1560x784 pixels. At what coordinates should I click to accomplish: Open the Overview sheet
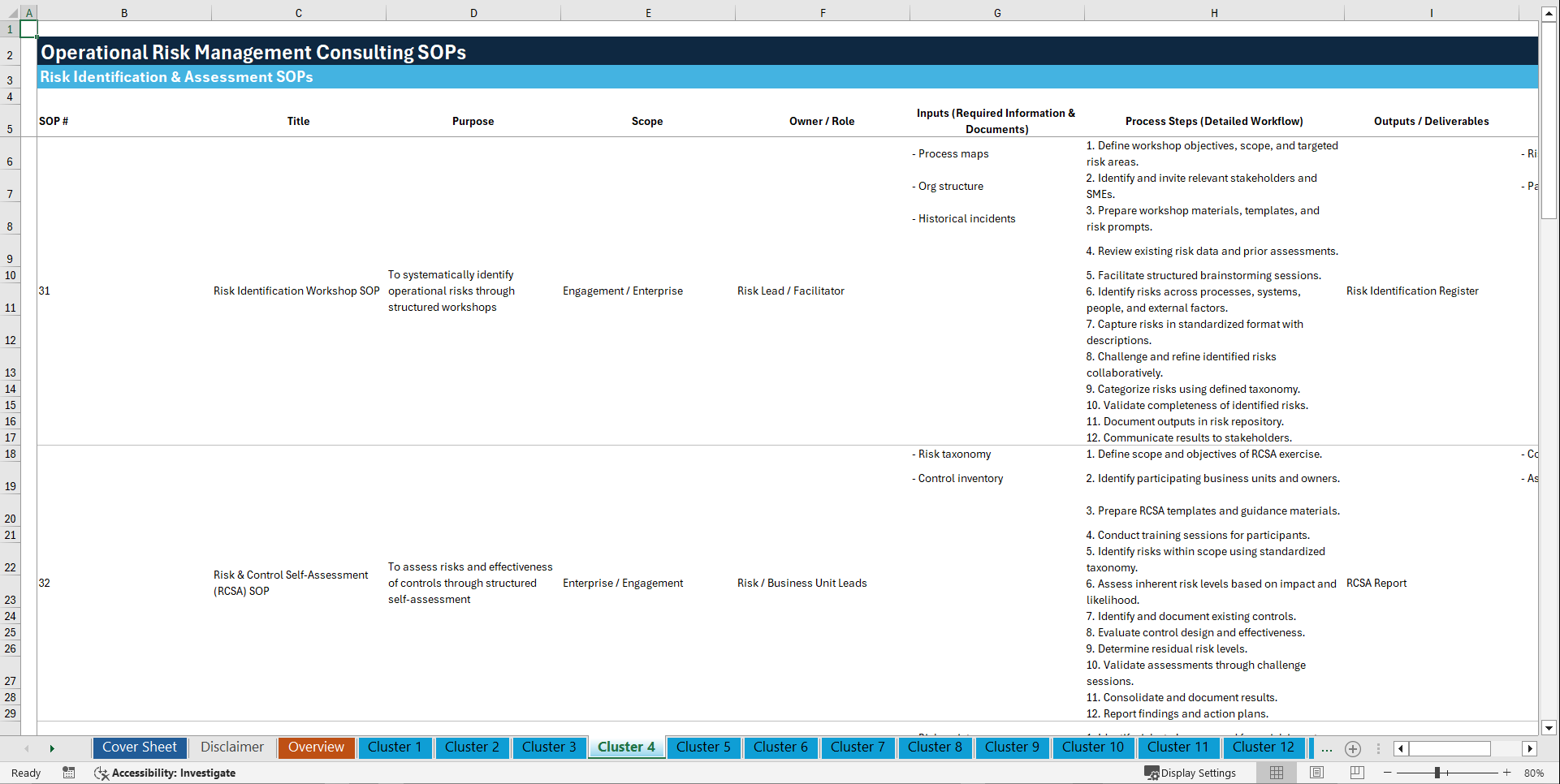coord(316,747)
